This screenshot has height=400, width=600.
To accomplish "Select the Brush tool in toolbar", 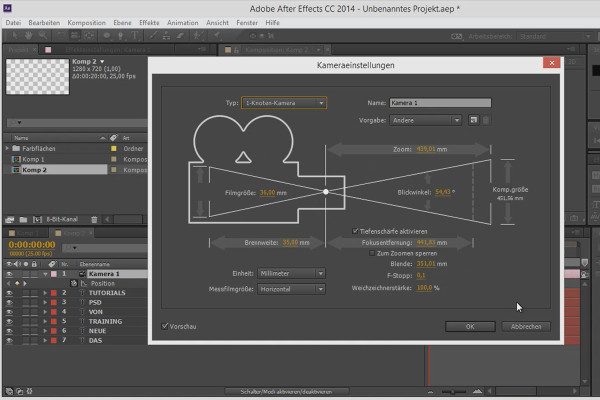I will [x=153, y=36].
